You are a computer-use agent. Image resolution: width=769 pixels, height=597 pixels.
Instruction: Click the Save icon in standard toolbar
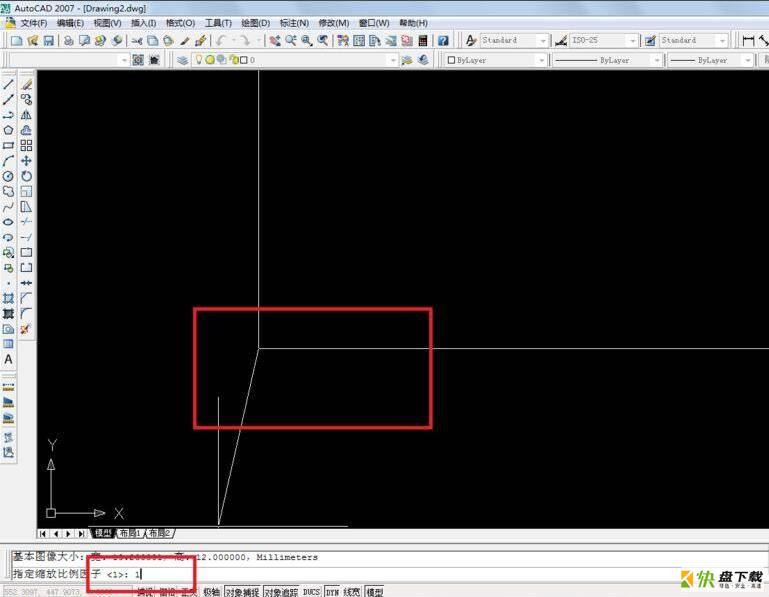(x=49, y=41)
